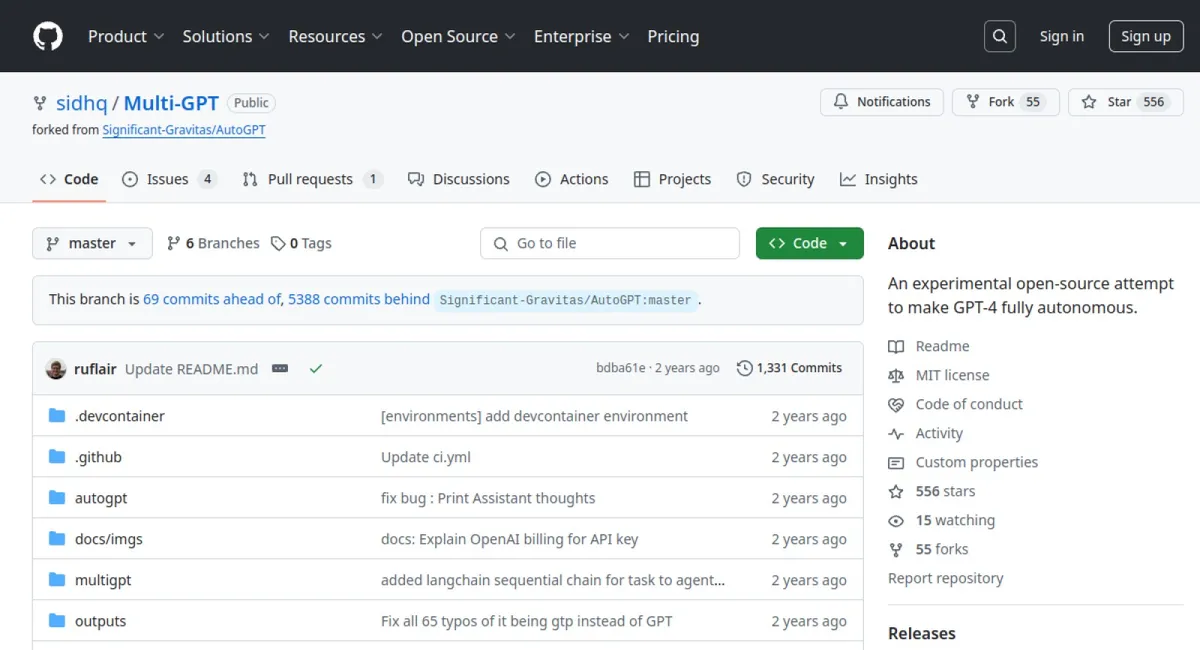Click the Custom properties note icon
The image size is (1200, 650).
[x=896, y=462]
